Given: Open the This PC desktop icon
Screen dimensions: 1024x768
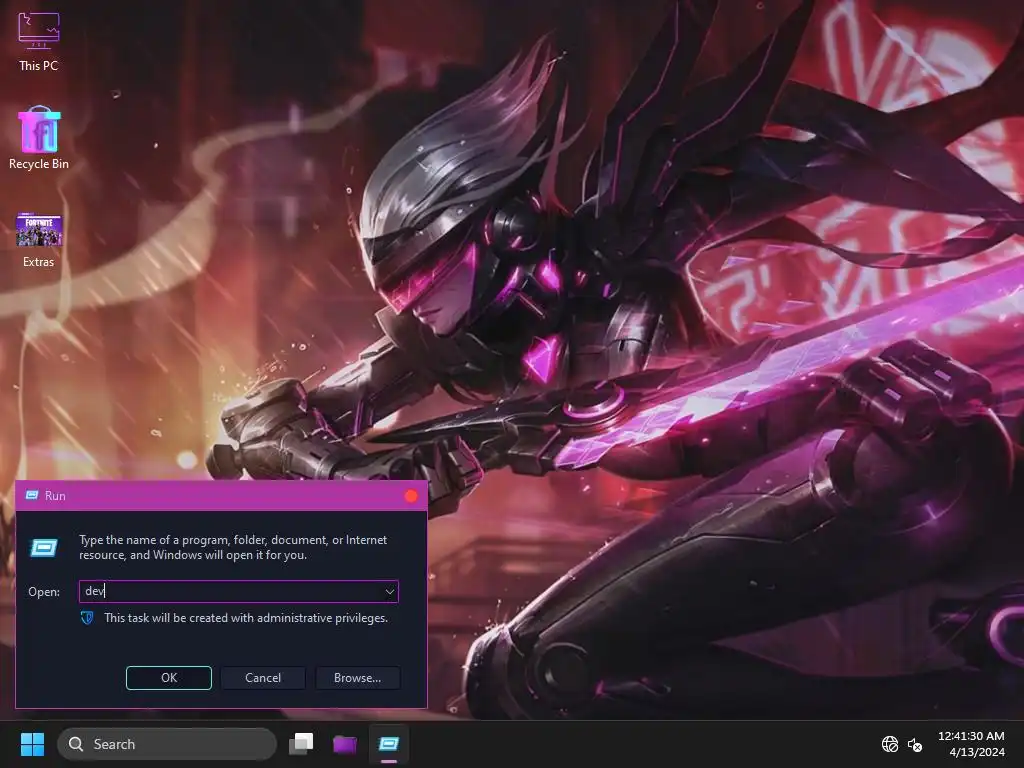Looking at the screenshot, I should pyautogui.click(x=39, y=42).
